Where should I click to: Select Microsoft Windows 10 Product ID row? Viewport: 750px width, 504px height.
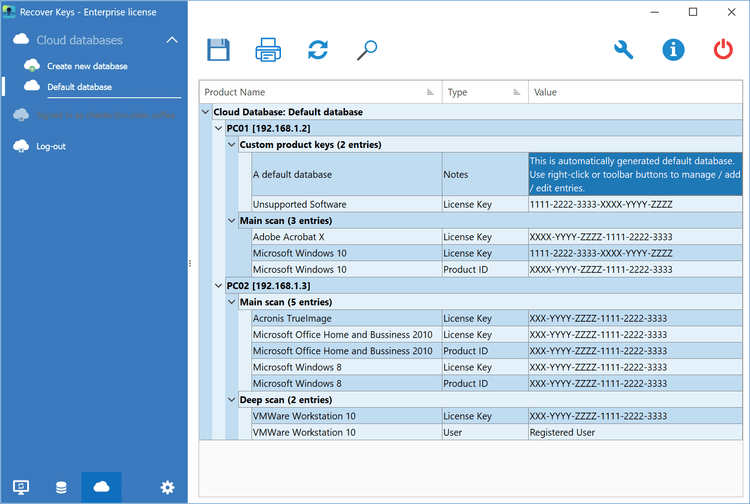pos(497,269)
